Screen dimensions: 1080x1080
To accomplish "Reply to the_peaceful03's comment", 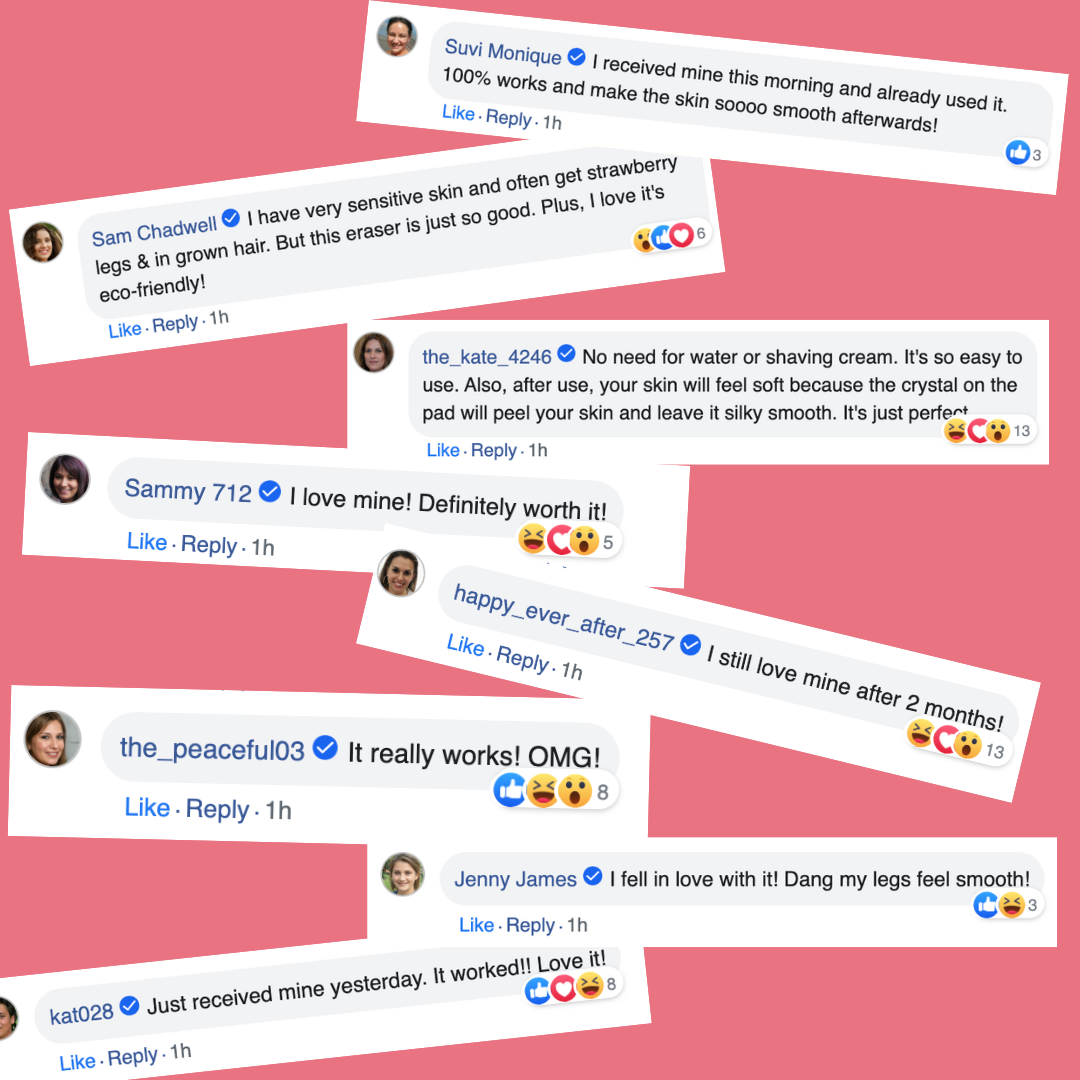I will coord(217,809).
